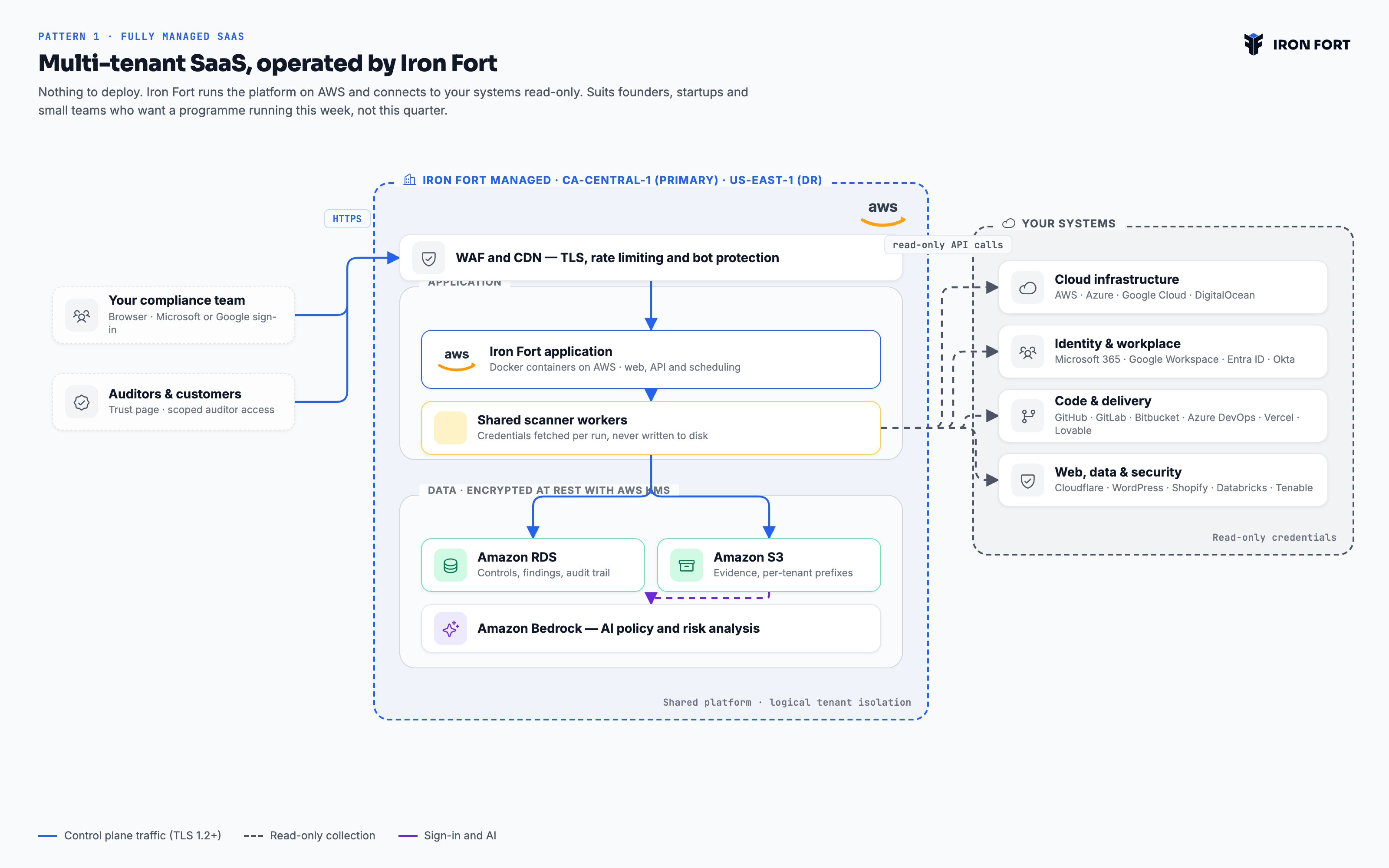Click the building icon beside Iron Fort Managed

(409, 180)
